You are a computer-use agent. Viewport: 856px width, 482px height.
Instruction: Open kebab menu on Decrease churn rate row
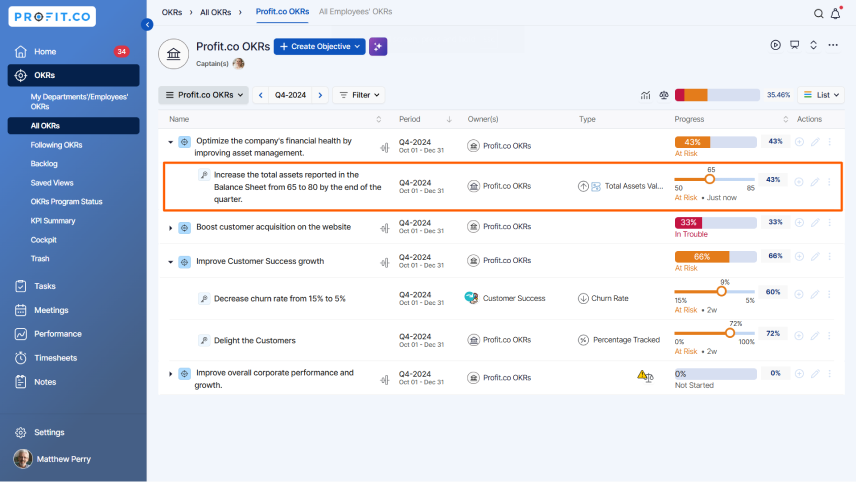point(829,294)
